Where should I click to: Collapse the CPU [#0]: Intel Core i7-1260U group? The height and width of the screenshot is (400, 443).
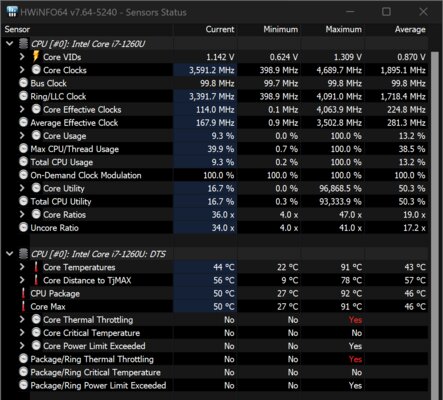[10, 43]
